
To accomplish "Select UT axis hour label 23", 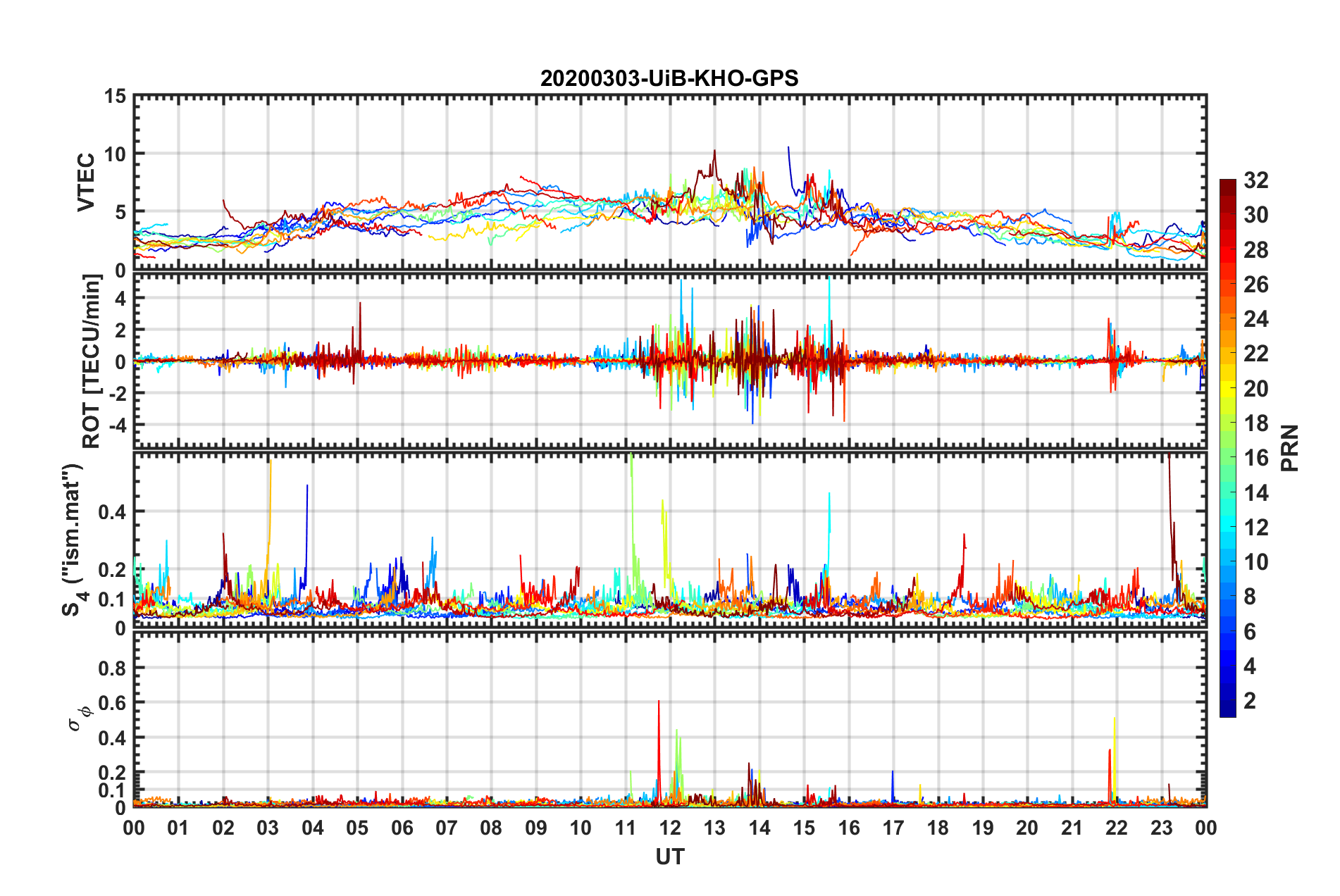I will (1162, 828).
